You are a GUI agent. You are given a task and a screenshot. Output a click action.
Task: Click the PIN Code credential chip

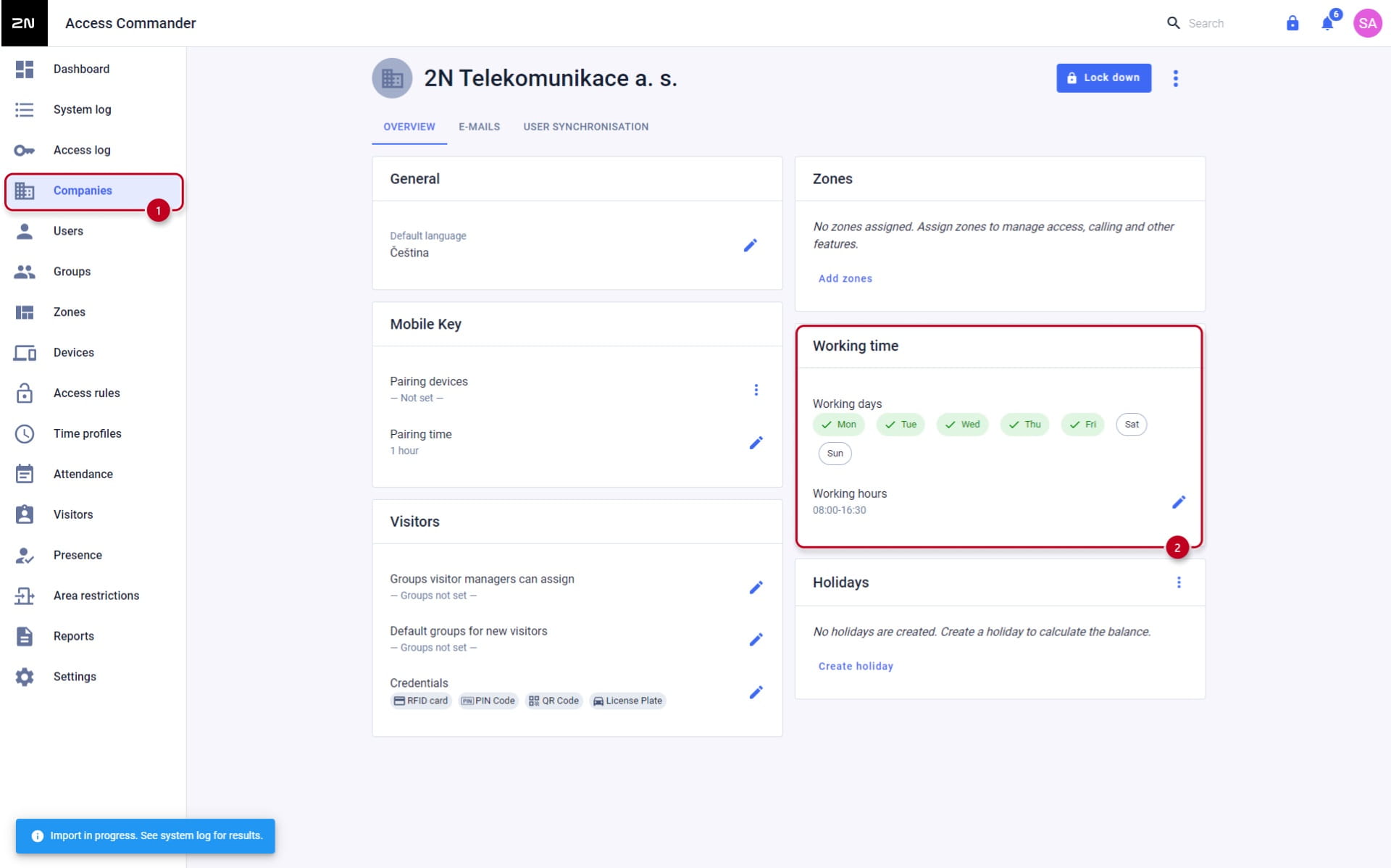(488, 701)
